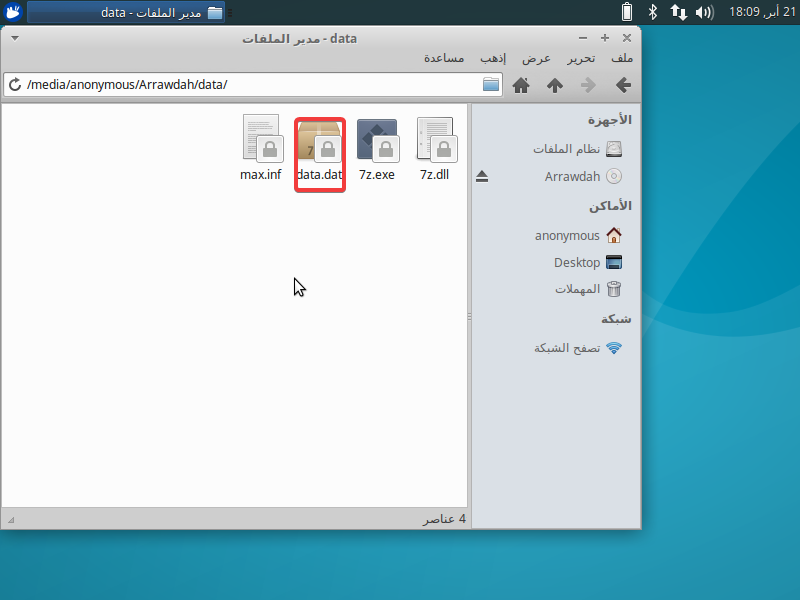Eject the Arrawdah device

tap(482, 176)
